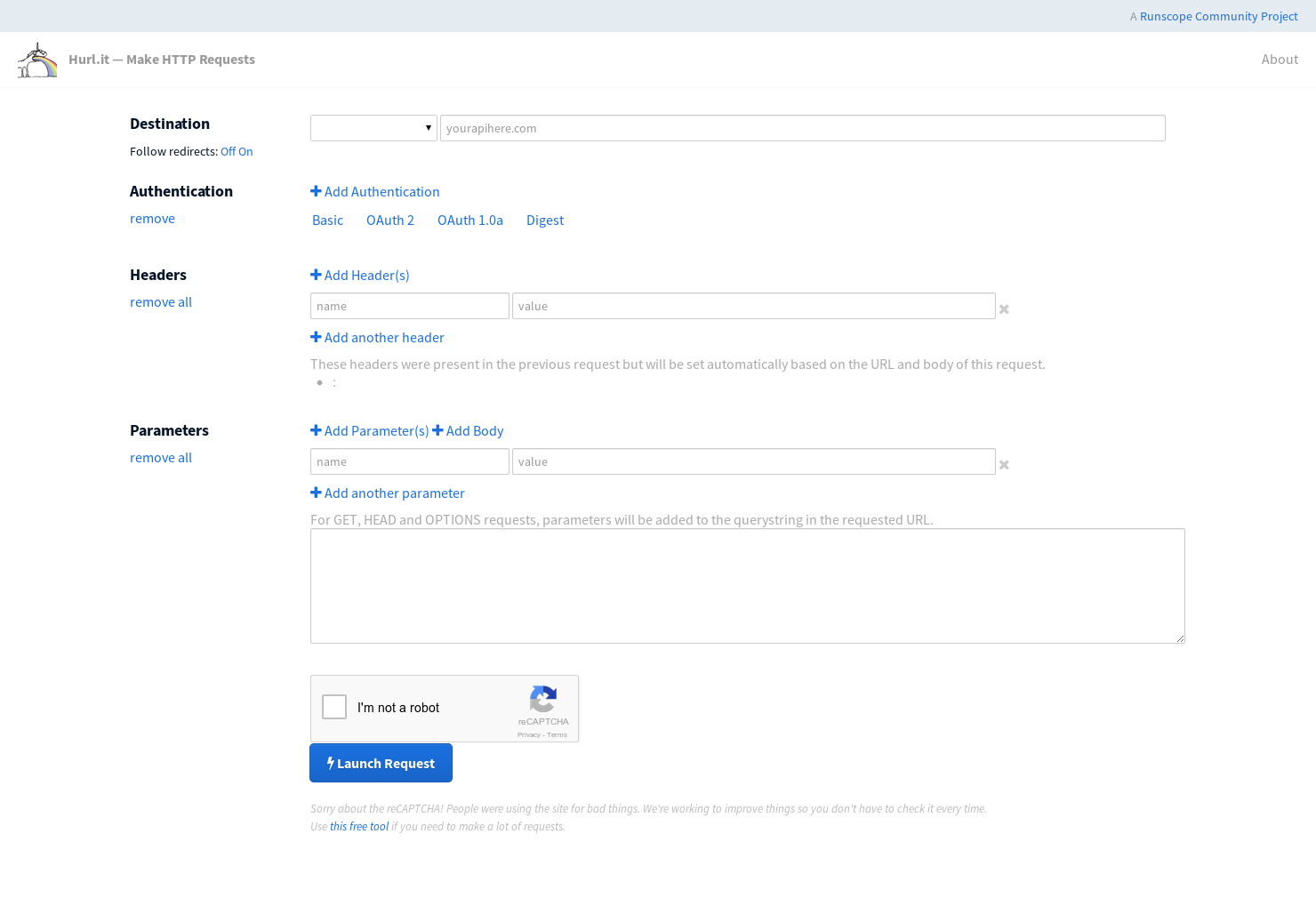
Task: Click the Authentication heading
Action: click(x=181, y=191)
